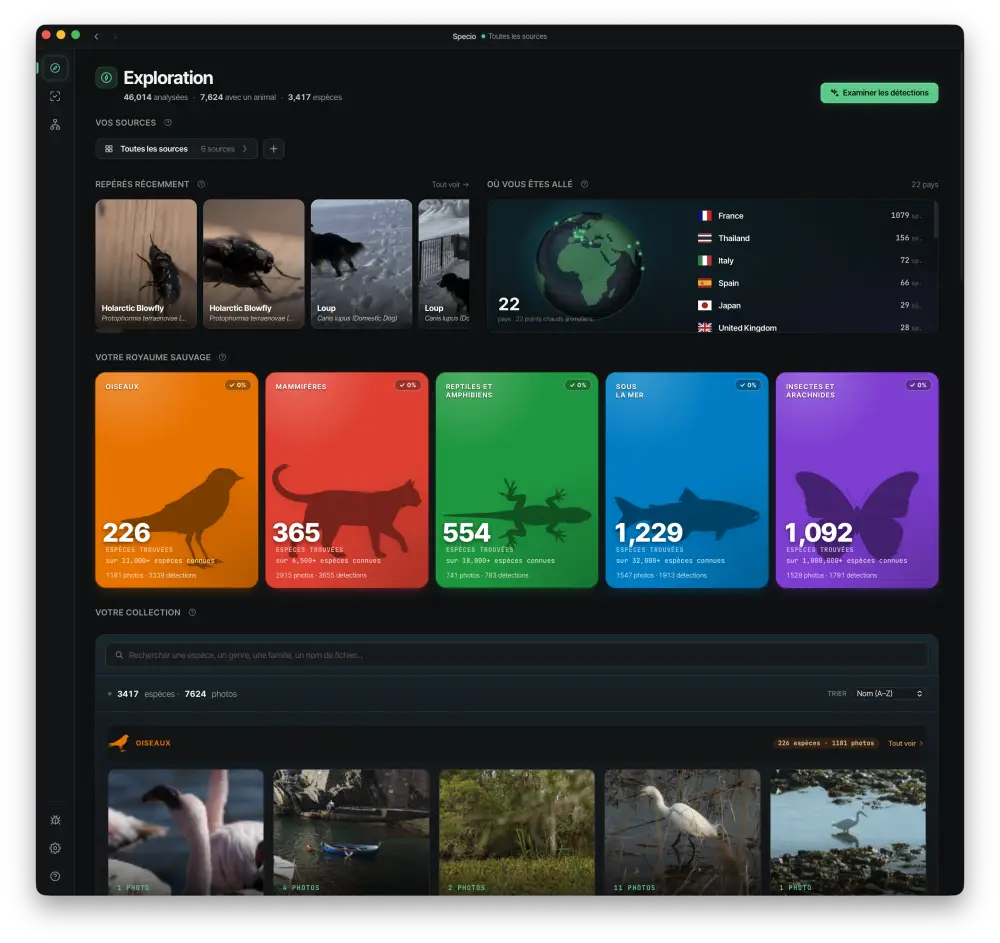1000x943 pixels.
Task: Show info for Repérés récemment section
Action: pyautogui.click(x=202, y=184)
